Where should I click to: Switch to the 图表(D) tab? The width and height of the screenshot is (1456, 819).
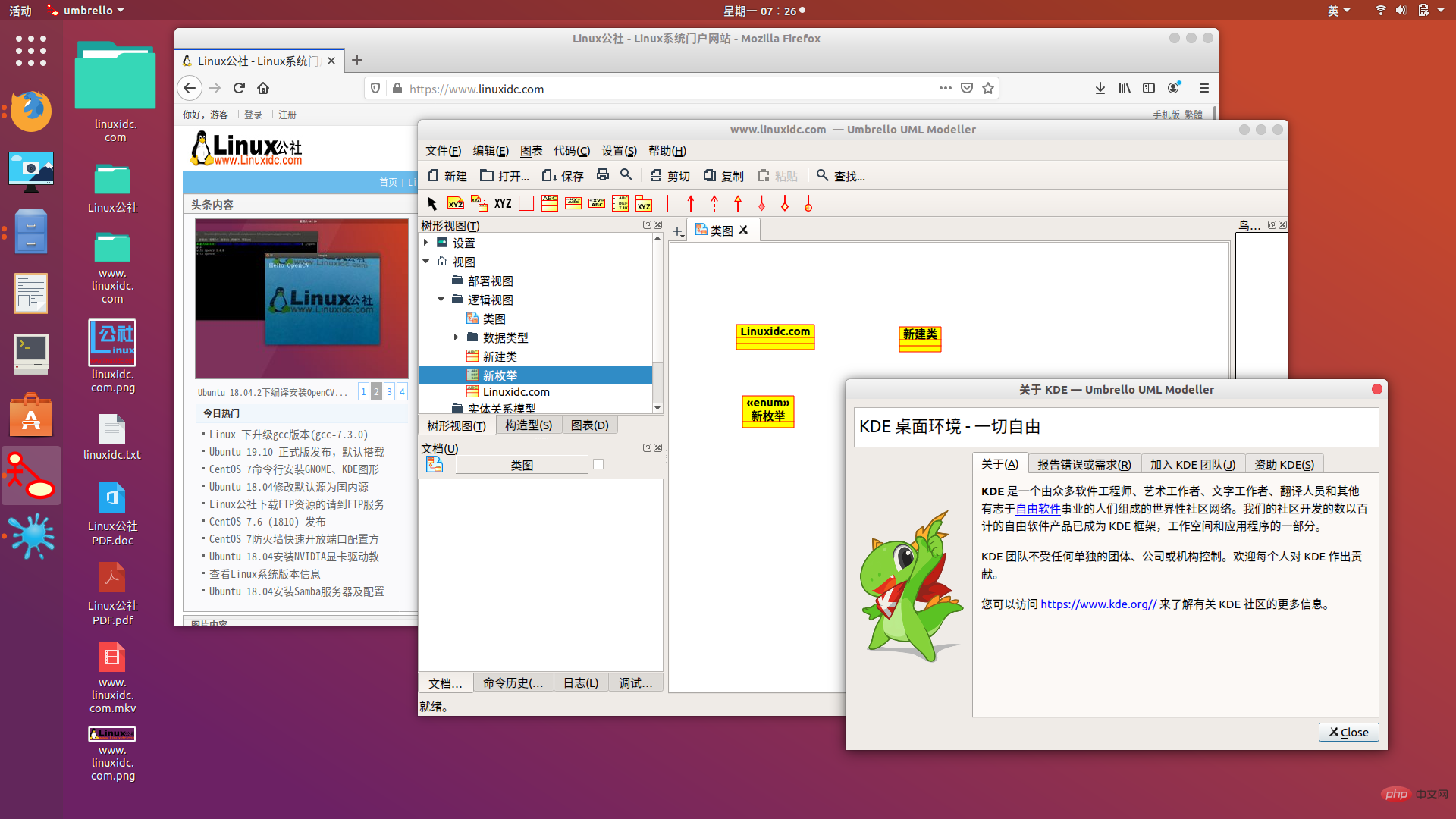[590, 425]
